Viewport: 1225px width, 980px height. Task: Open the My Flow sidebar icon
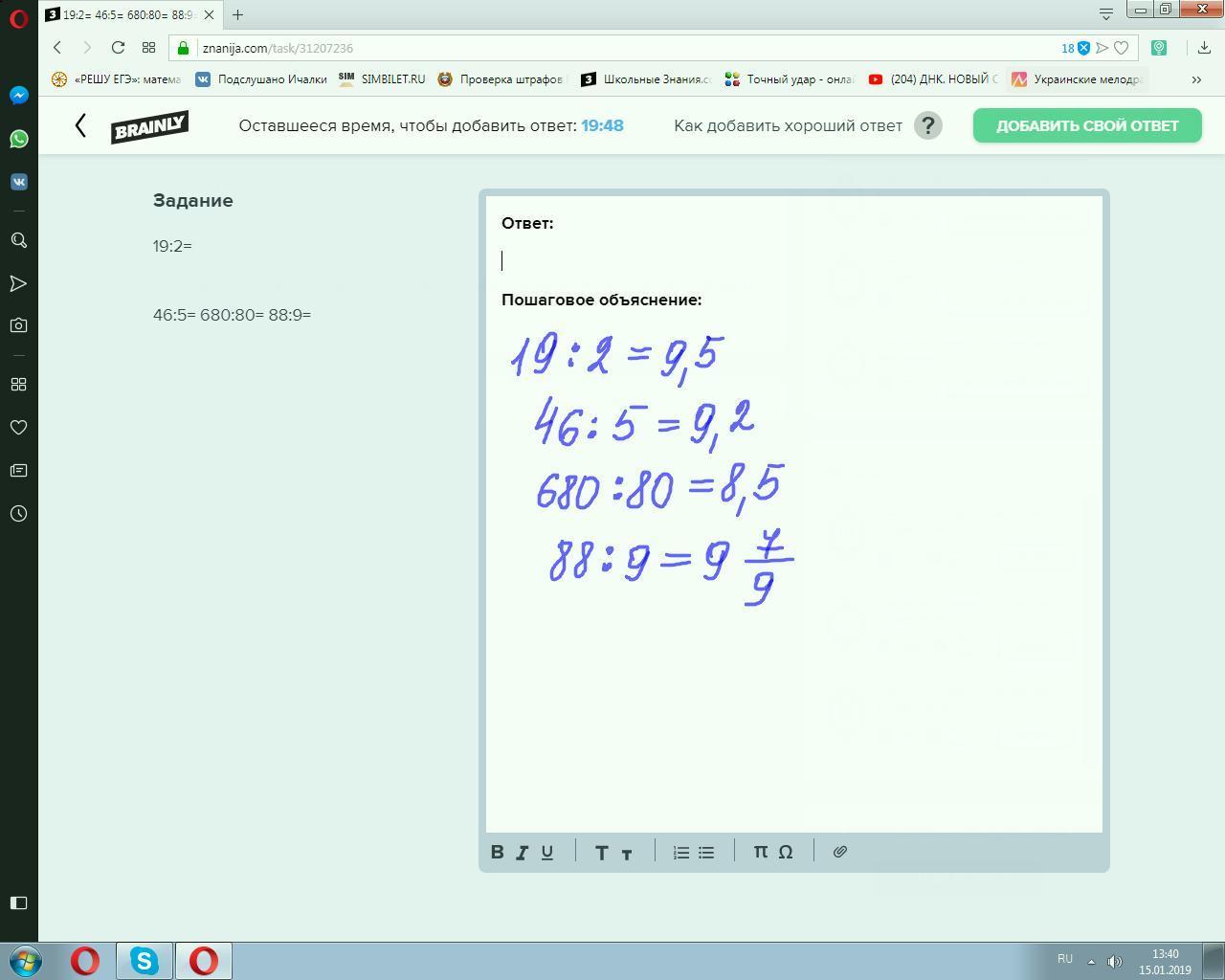pyautogui.click(x=18, y=283)
